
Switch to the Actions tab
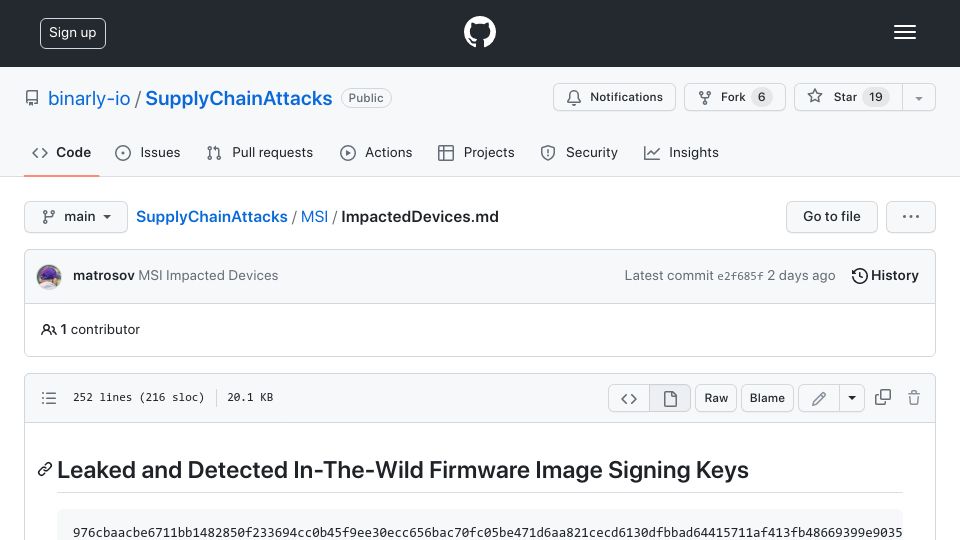(x=376, y=152)
